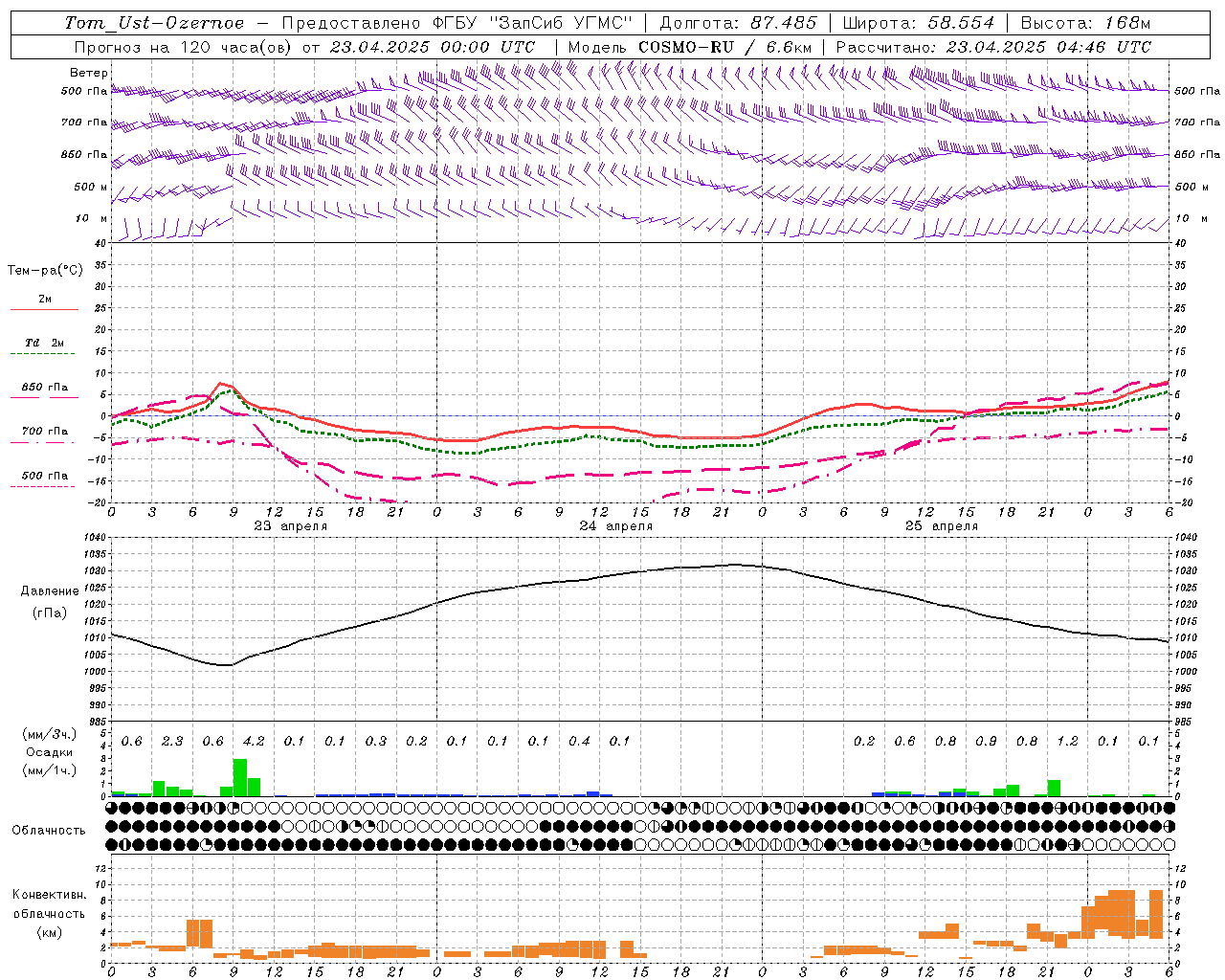Click the "(мм/3ч.)" precipitation unit label

(50, 734)
